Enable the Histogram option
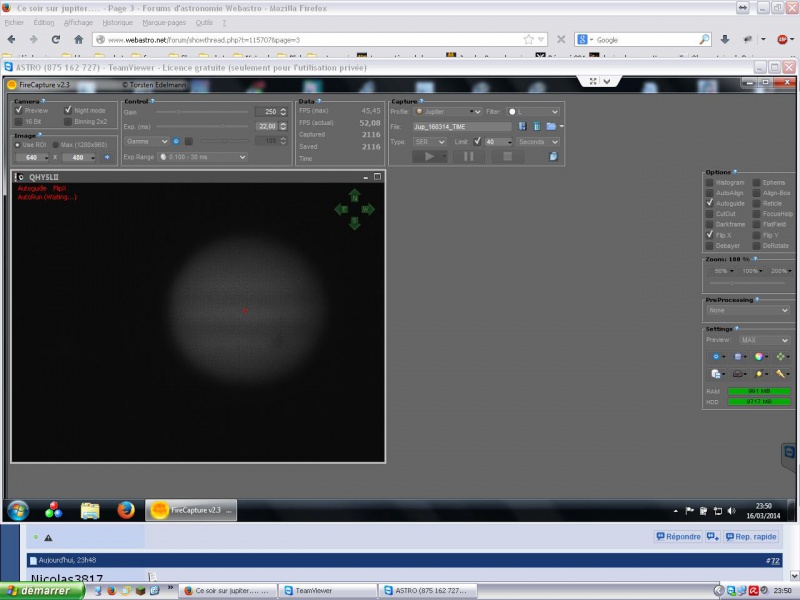Screen dimensions: 800x600 tap(710, 182)
